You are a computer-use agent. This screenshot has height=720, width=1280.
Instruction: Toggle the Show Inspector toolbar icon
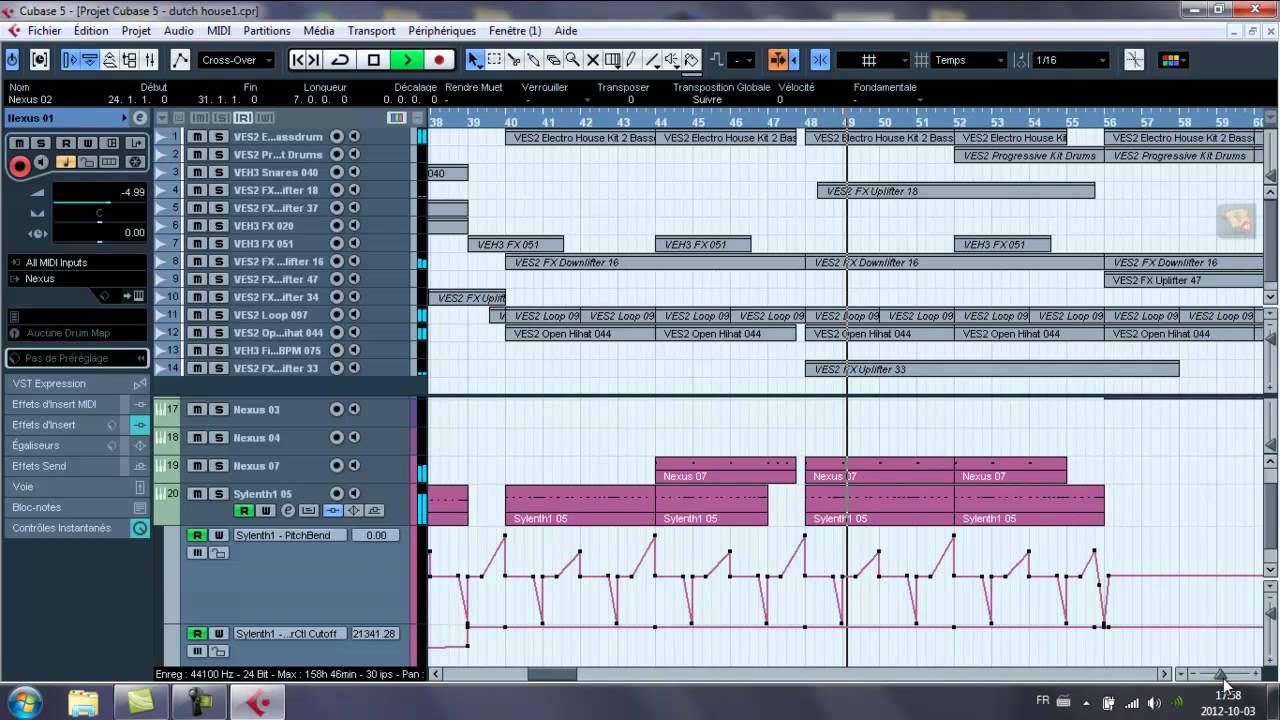tap(70, 60)
